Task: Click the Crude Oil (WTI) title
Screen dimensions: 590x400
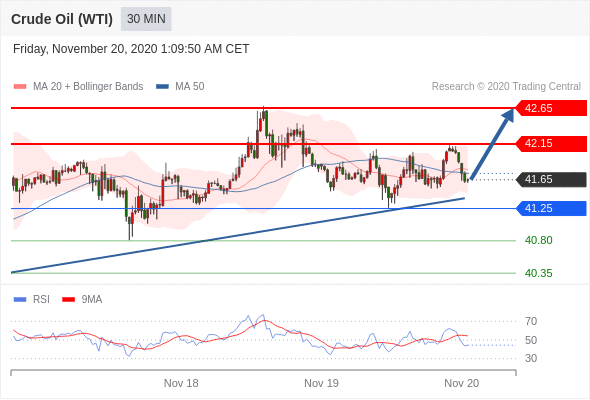Action: pyautogui.click(x=62, y=19)
